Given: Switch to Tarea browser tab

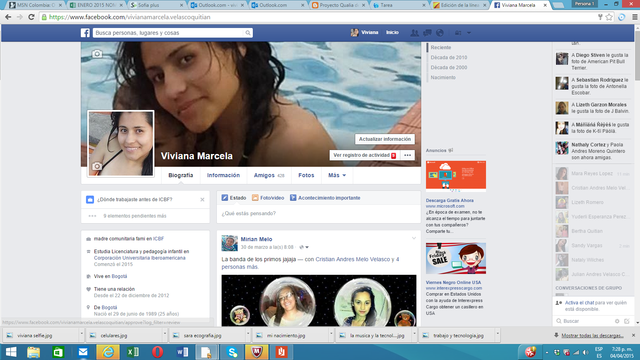Looking at the screenshot, I should pyautogui.click(x=399, y=5).
